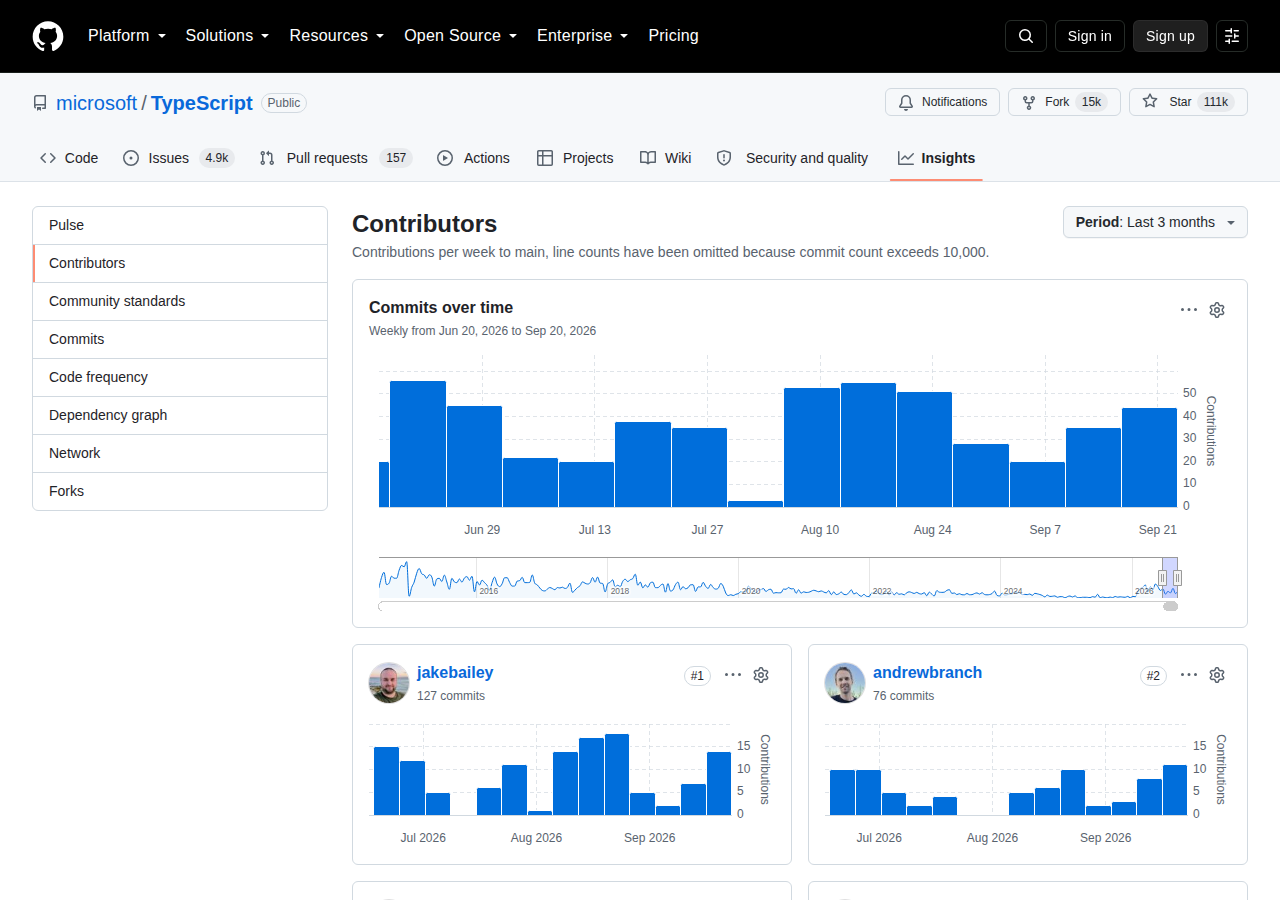Open the TypeScript repository link
The image size is (1280, 900).
[x=202, y=103]
